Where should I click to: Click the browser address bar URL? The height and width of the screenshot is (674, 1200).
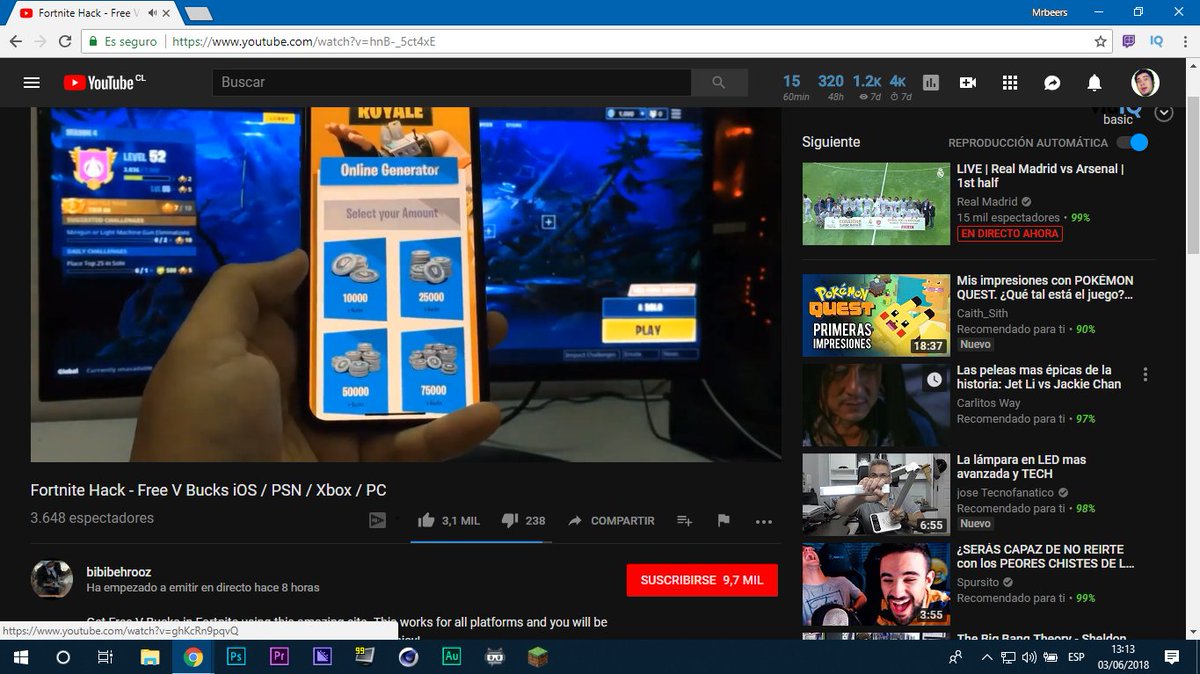tap(304, 42)
